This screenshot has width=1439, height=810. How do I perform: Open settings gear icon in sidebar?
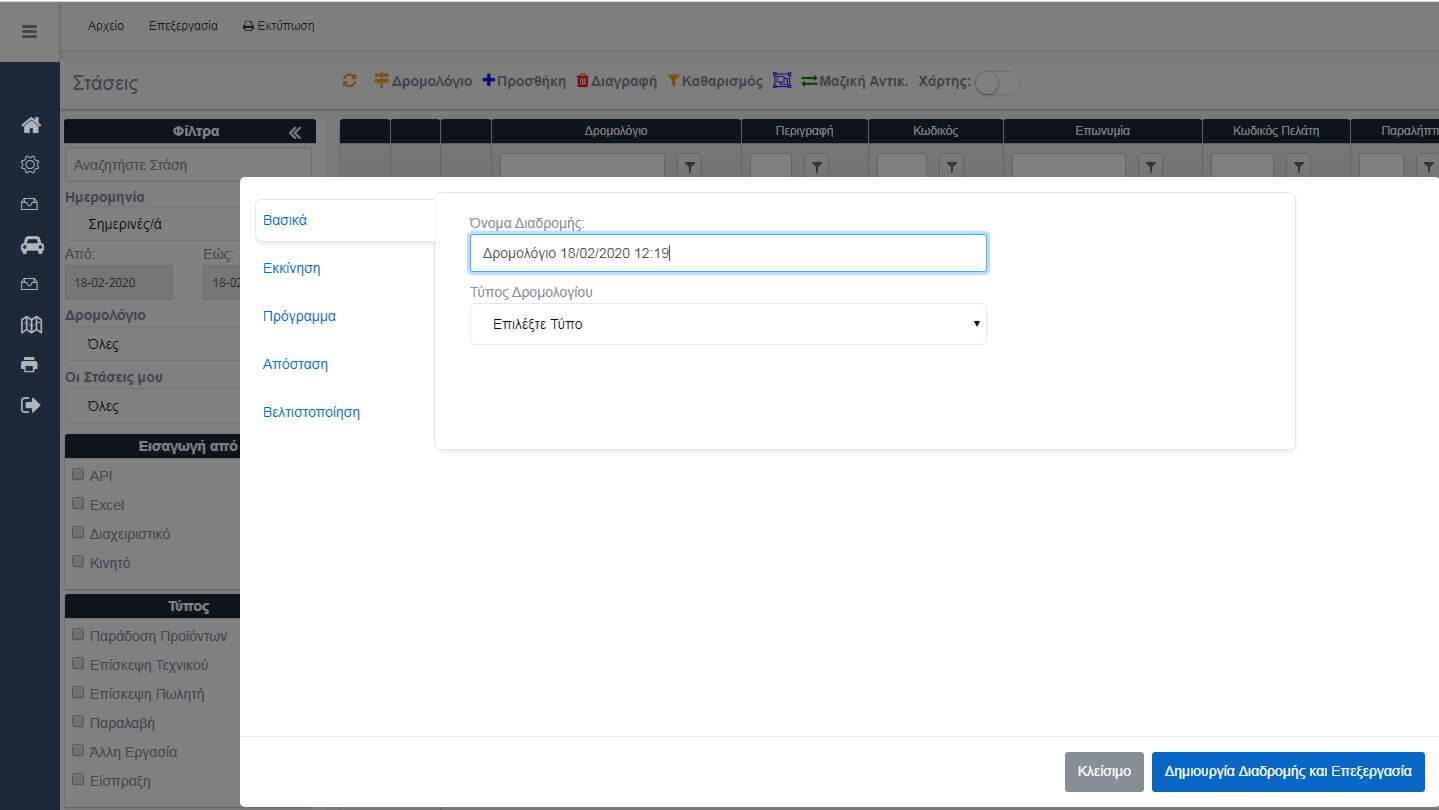click(x=30, y=165)
